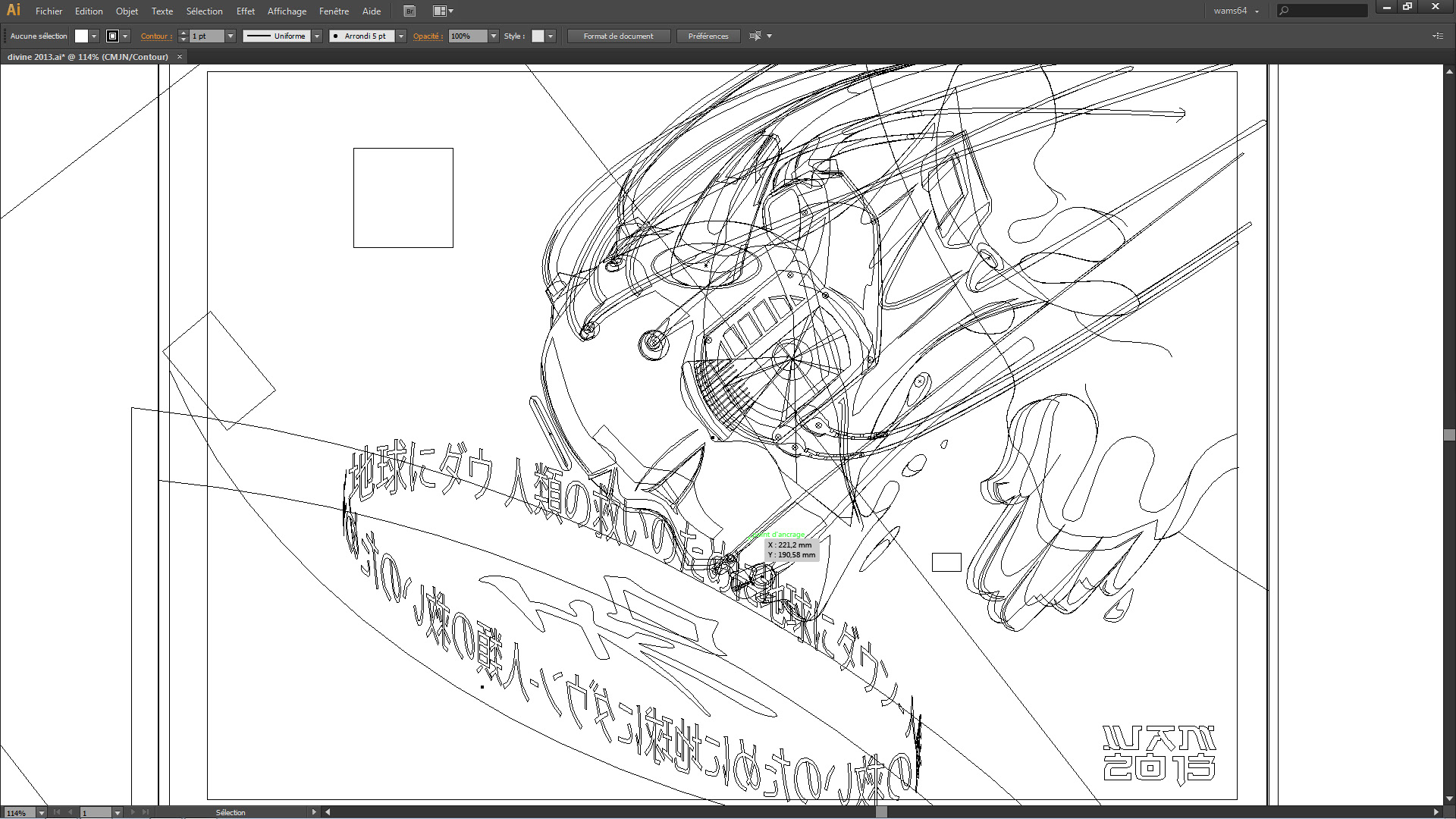The width and height of the screenshot is (1456, 819).
Task: Click the status bar arrow next to Sélection
Action: (314, 812)
